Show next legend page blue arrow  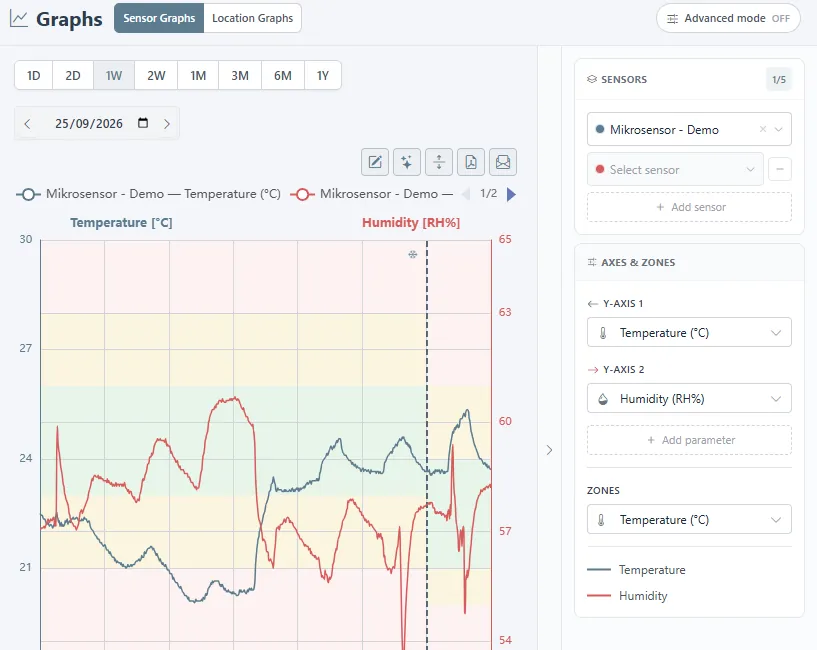click(511, 194)
